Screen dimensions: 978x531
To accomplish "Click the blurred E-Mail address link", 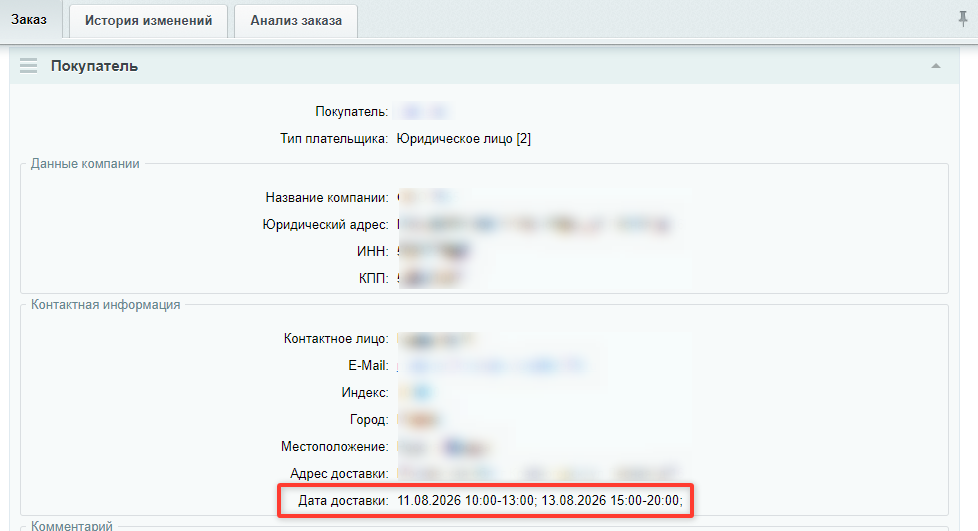I will click(x=491, y=366).
